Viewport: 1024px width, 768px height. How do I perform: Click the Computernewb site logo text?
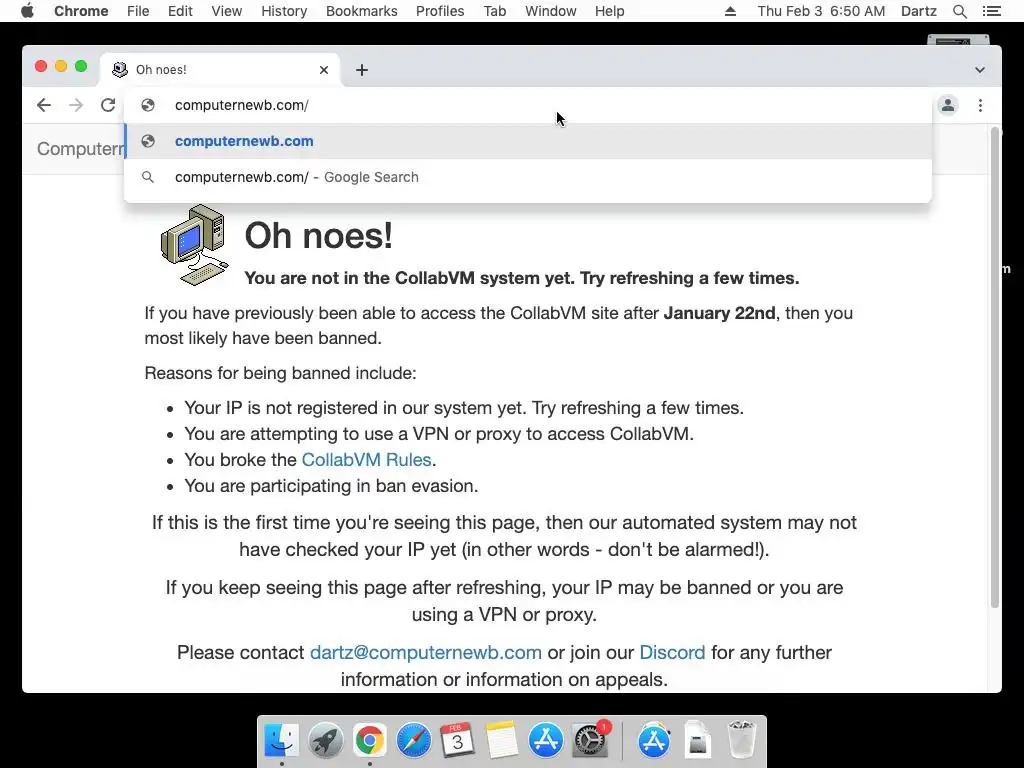point(80,149)
